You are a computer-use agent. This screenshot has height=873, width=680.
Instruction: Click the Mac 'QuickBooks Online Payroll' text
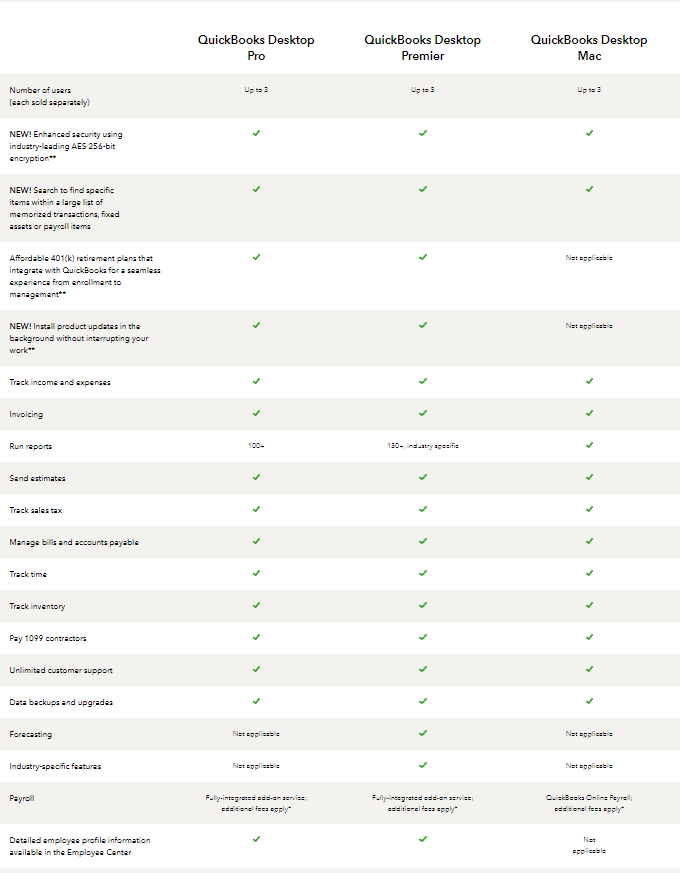(x=589, y=798)
